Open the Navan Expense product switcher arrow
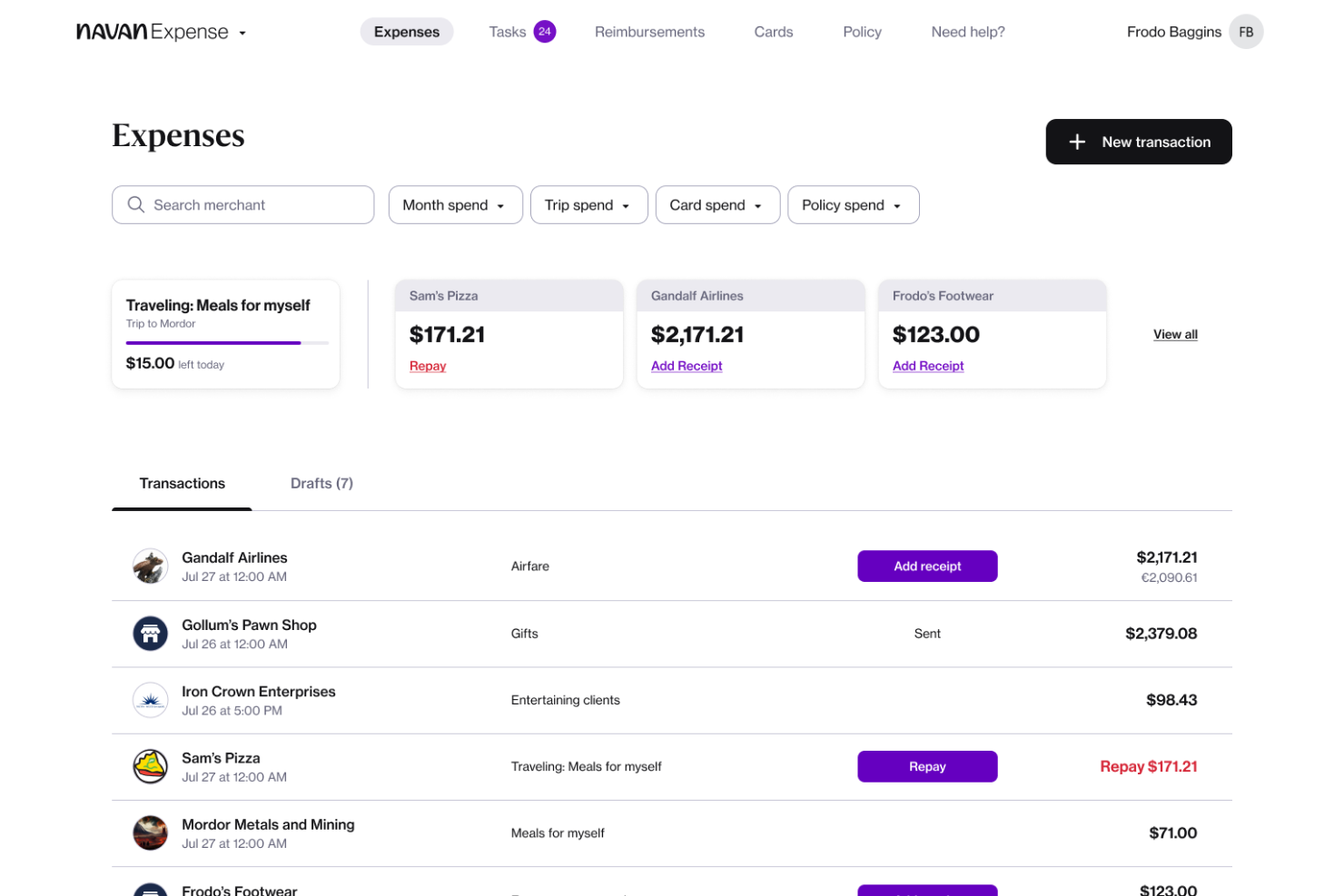Image resolution: width=1344 pixels, height=896 pixels. pyautogui.click(x=242, y=34)
